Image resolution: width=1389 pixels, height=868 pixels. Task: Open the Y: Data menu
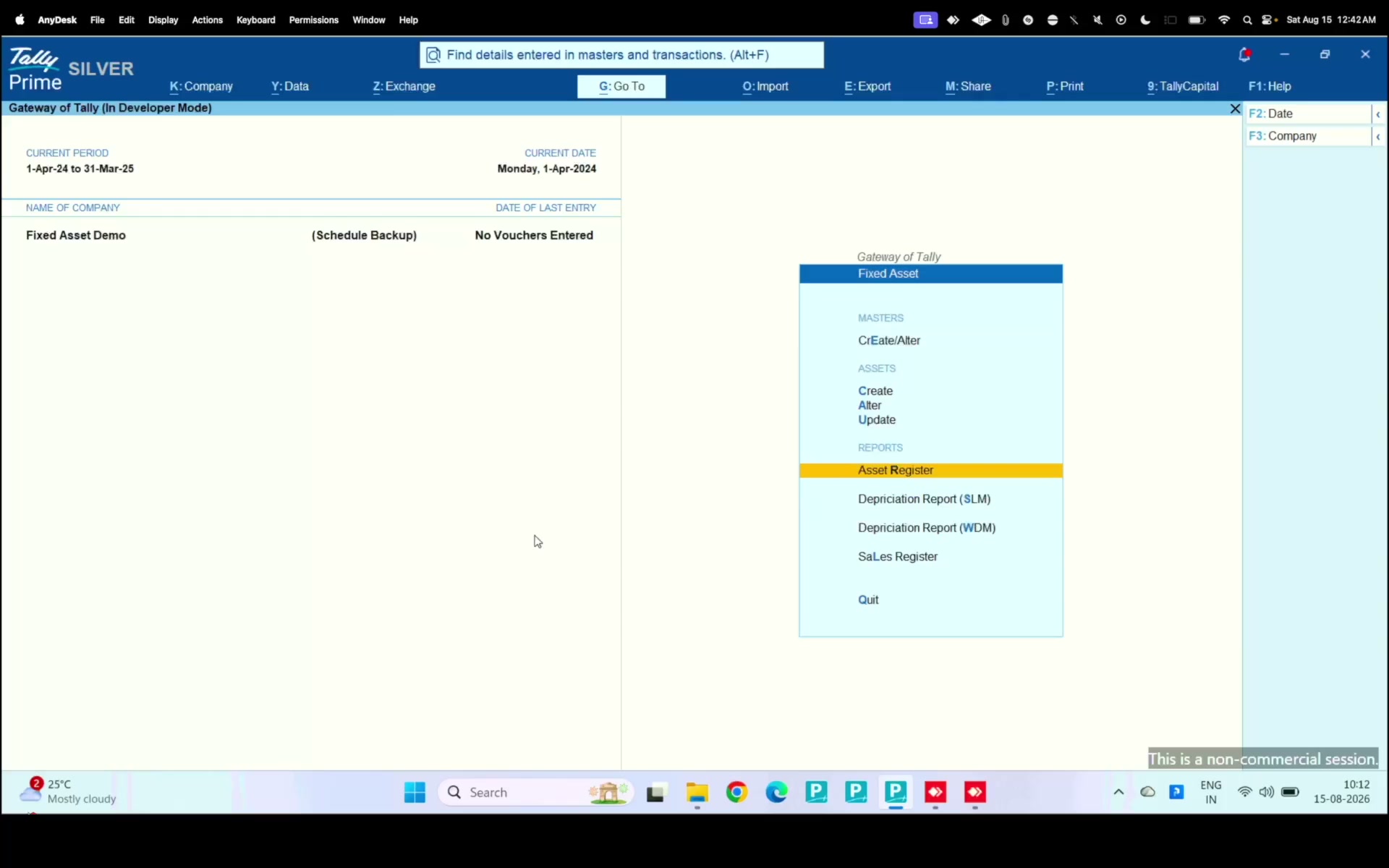pyautogui.click(x=290, y=86)
